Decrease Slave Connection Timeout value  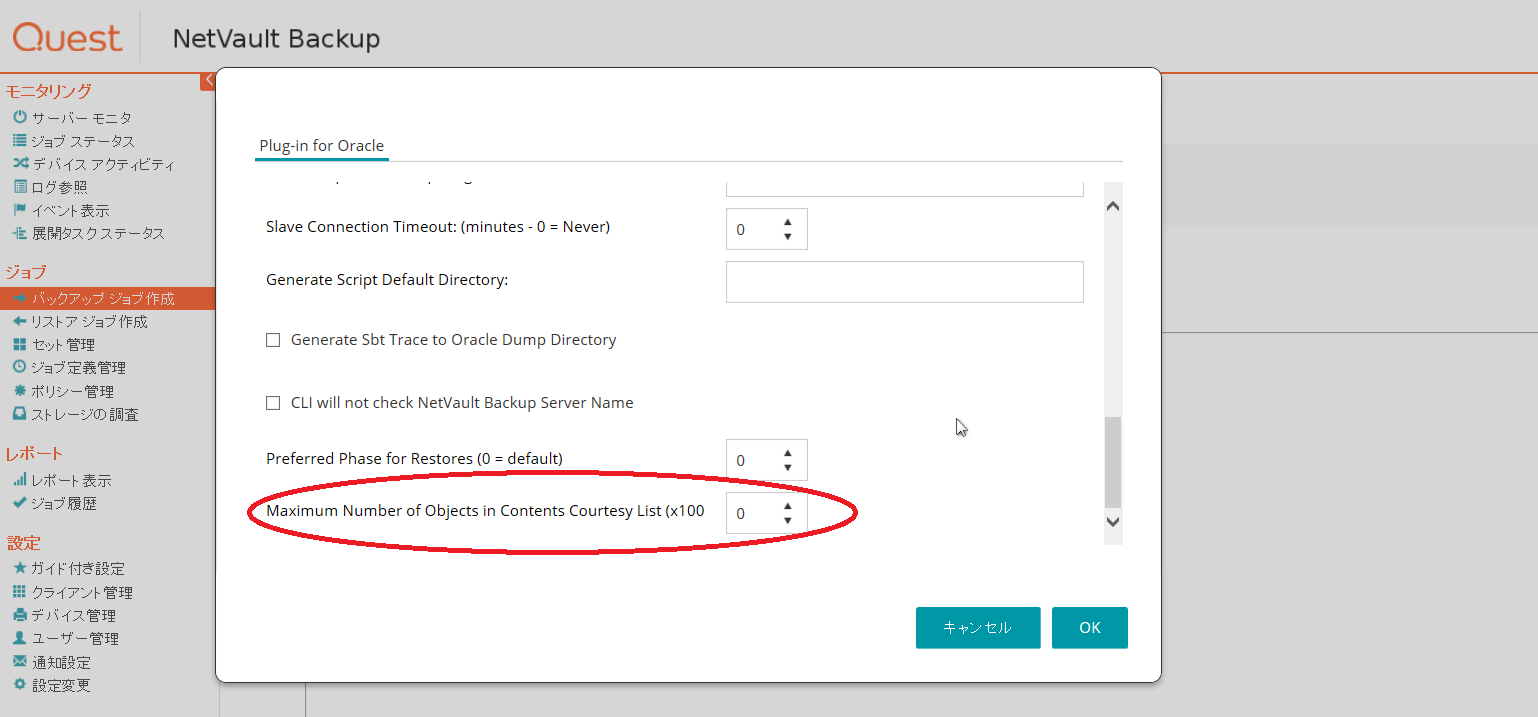pos(788,237)
